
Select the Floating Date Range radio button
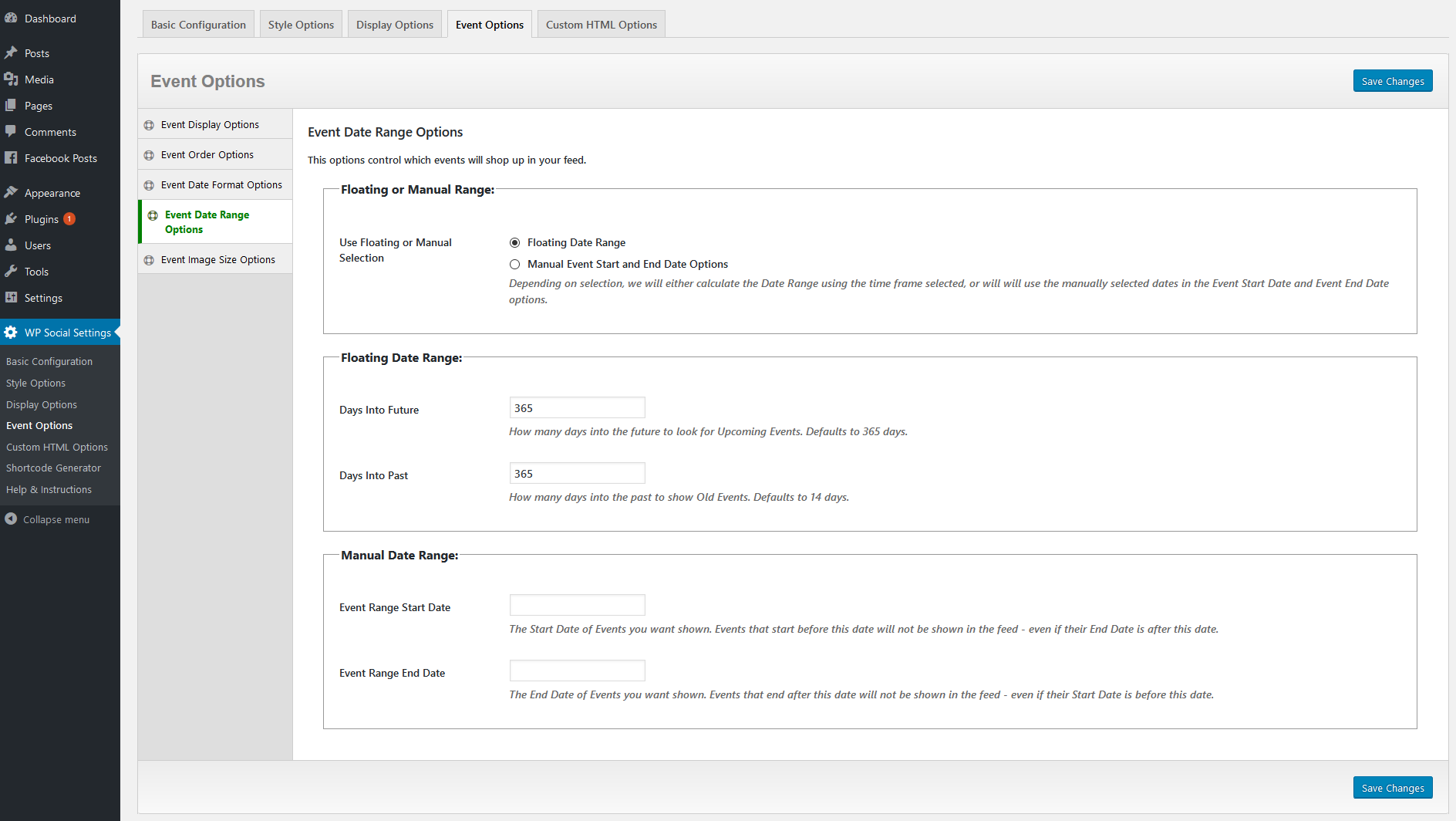pyautogui.click(x=514, y=243)
